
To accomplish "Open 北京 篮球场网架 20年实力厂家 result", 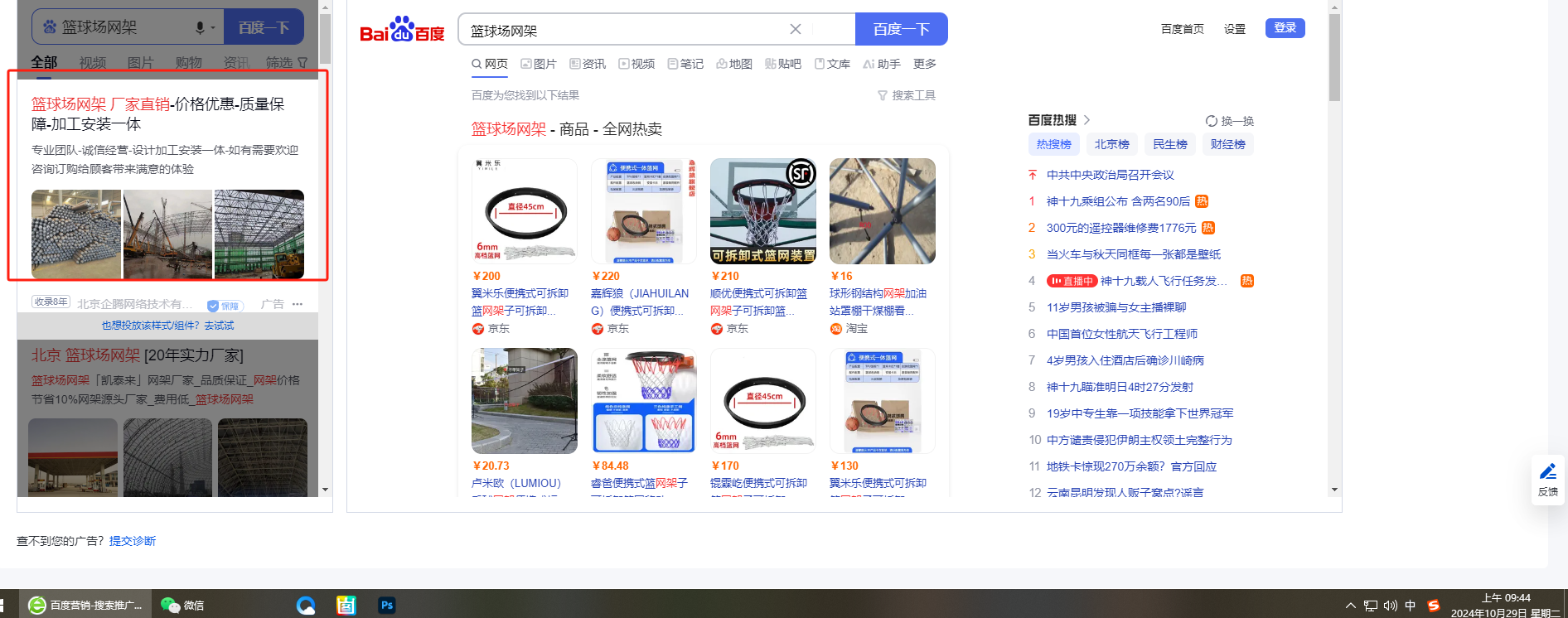I will (138, 355).
